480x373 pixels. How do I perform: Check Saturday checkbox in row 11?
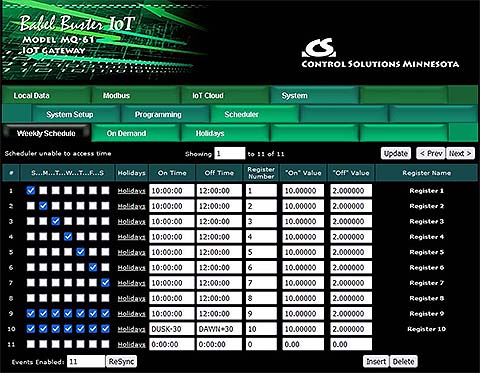pyautogui.click(x=105, y=344)
